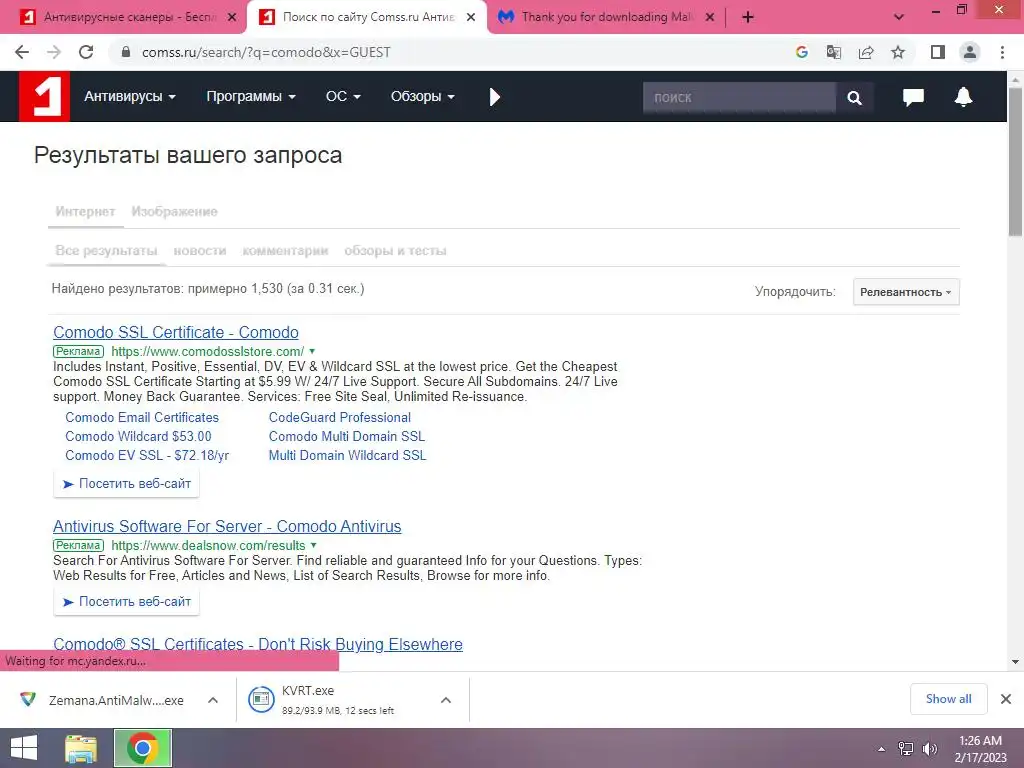
Task: Expand the ОС menu
Action: pyautogui.click(x=343, y=97)
